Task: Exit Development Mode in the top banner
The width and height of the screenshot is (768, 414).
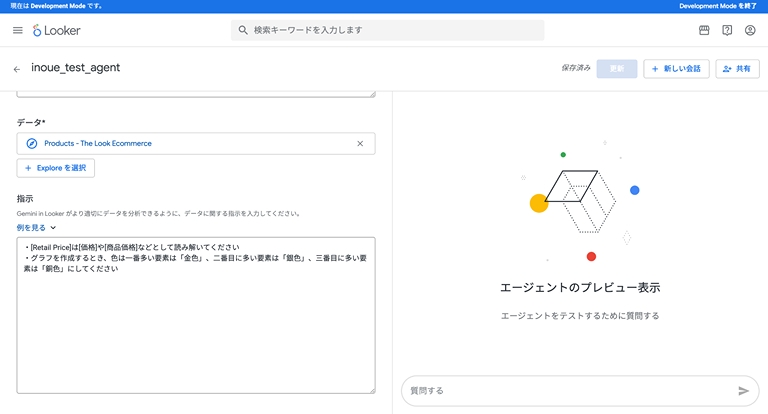Action: (x=718, y=6)
